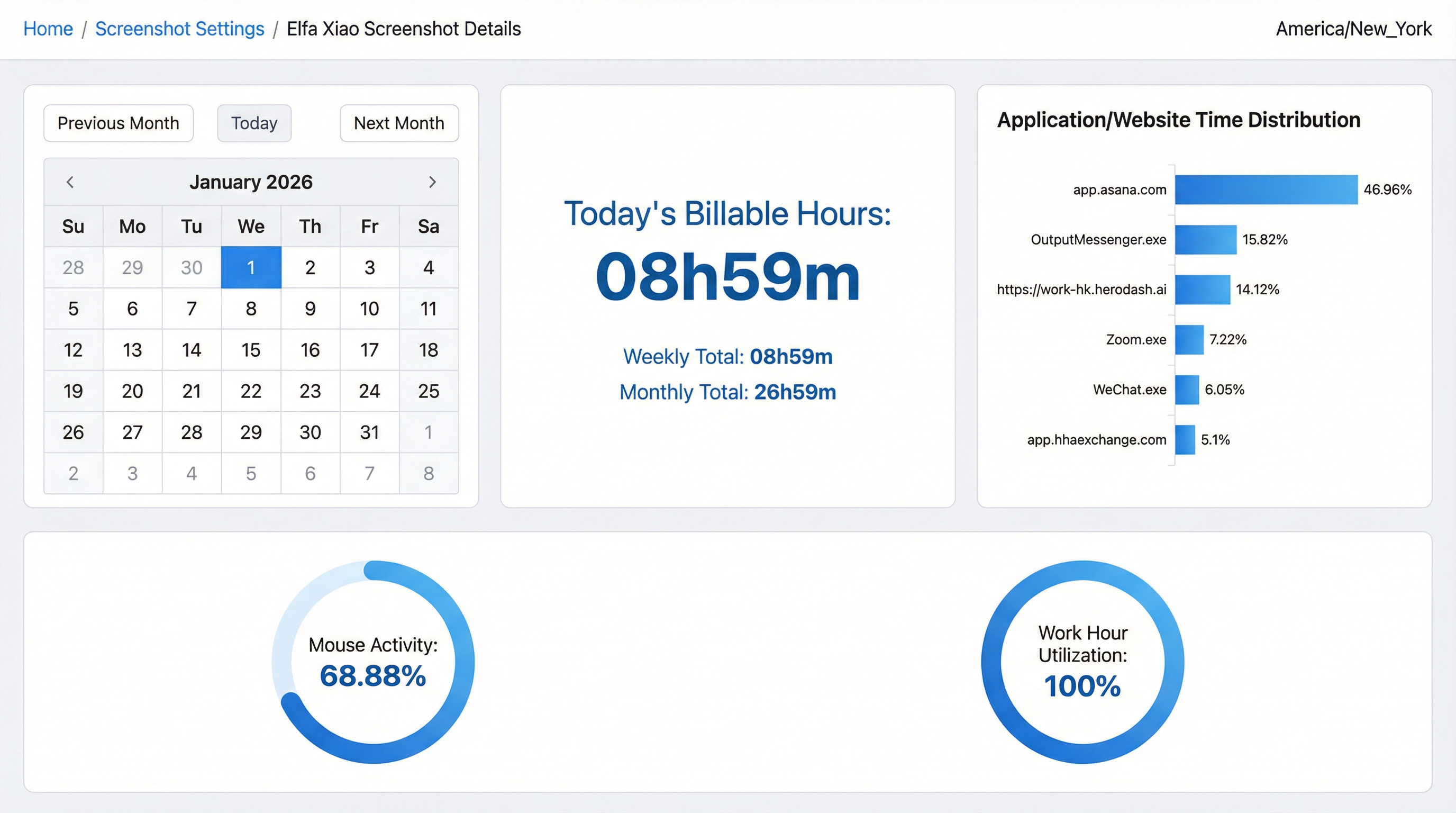Click the right chevron in calendar header
Screen dimensions: 1456x813
pos(432,182)
